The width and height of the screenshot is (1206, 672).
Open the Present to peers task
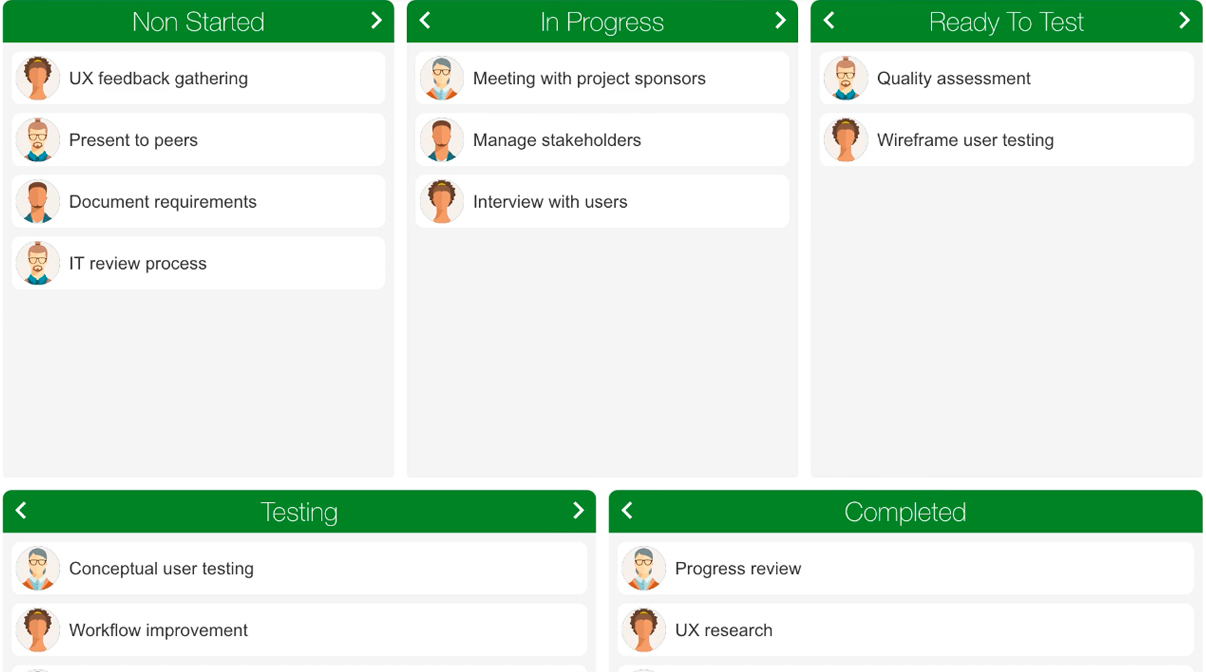click(199, 140)
